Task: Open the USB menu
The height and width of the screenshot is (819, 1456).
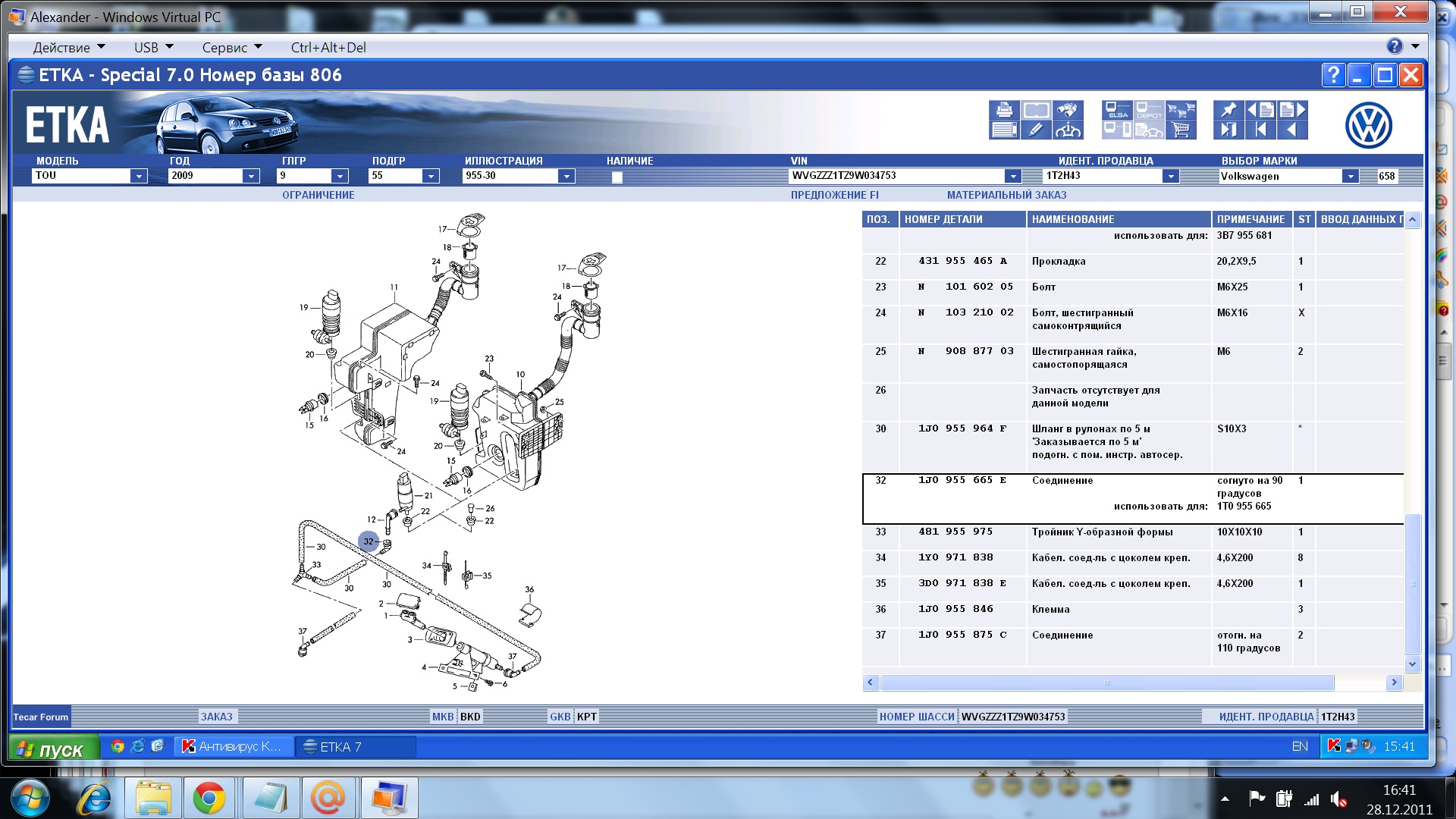Action: pos(153,47)
